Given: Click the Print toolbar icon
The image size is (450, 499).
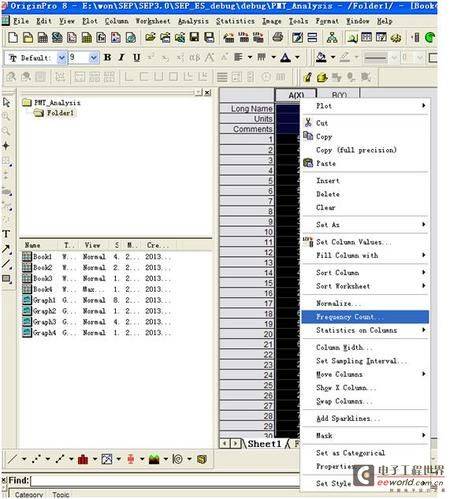Looking at the screenshot, I should pos(278,38).
